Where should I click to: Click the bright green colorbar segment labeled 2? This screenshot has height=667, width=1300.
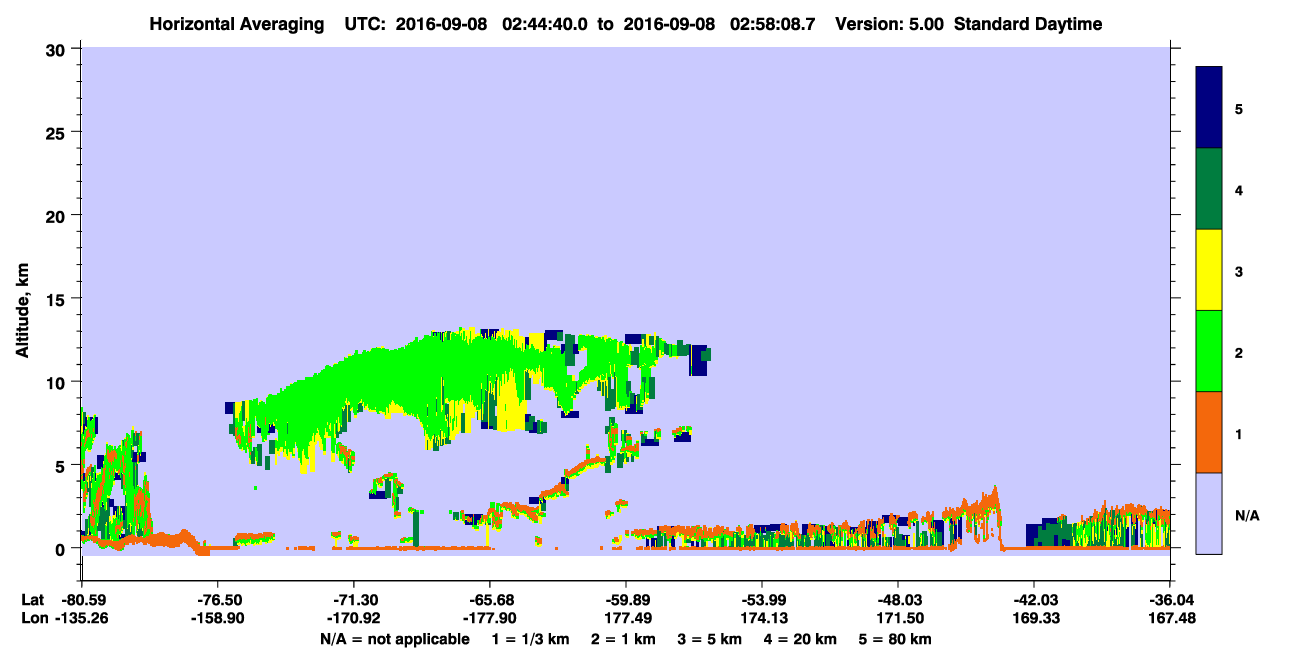point(1209,351)
